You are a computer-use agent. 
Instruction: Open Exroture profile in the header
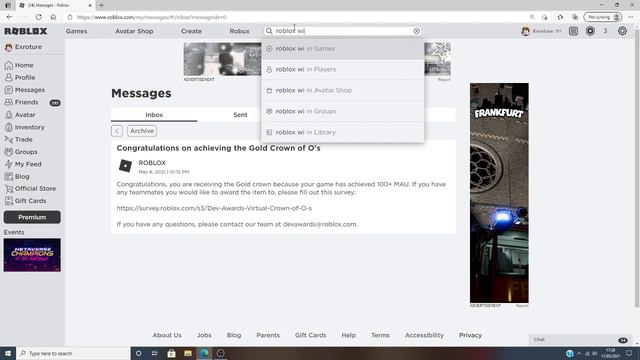point(541,31)
